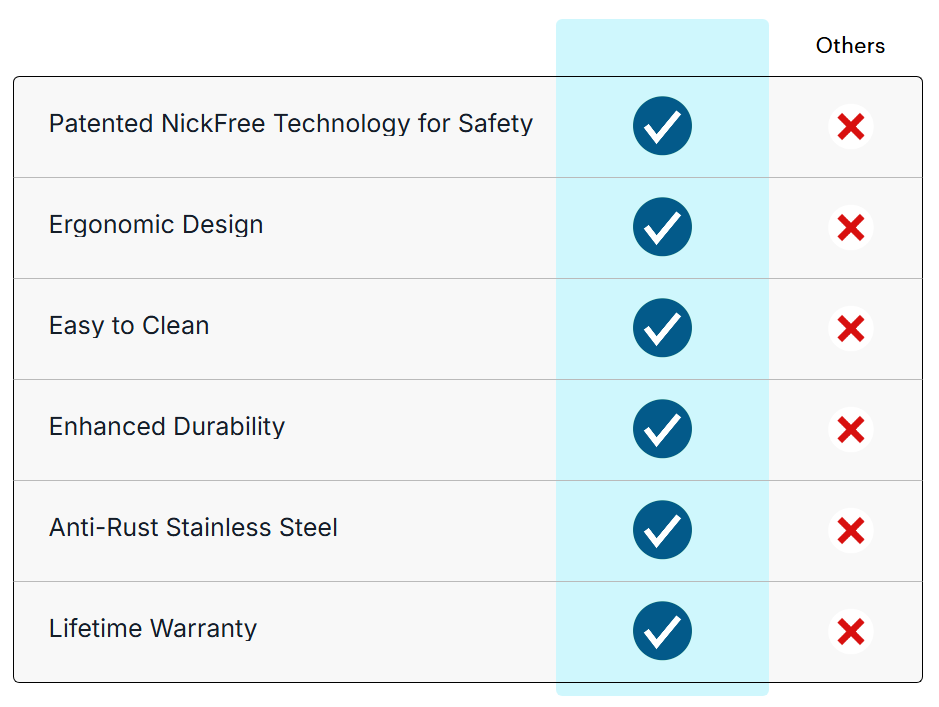The width and height of the screenshot is (939, 707).
Task: Click the Enhanced Durability label
Action: coord(167,427)
